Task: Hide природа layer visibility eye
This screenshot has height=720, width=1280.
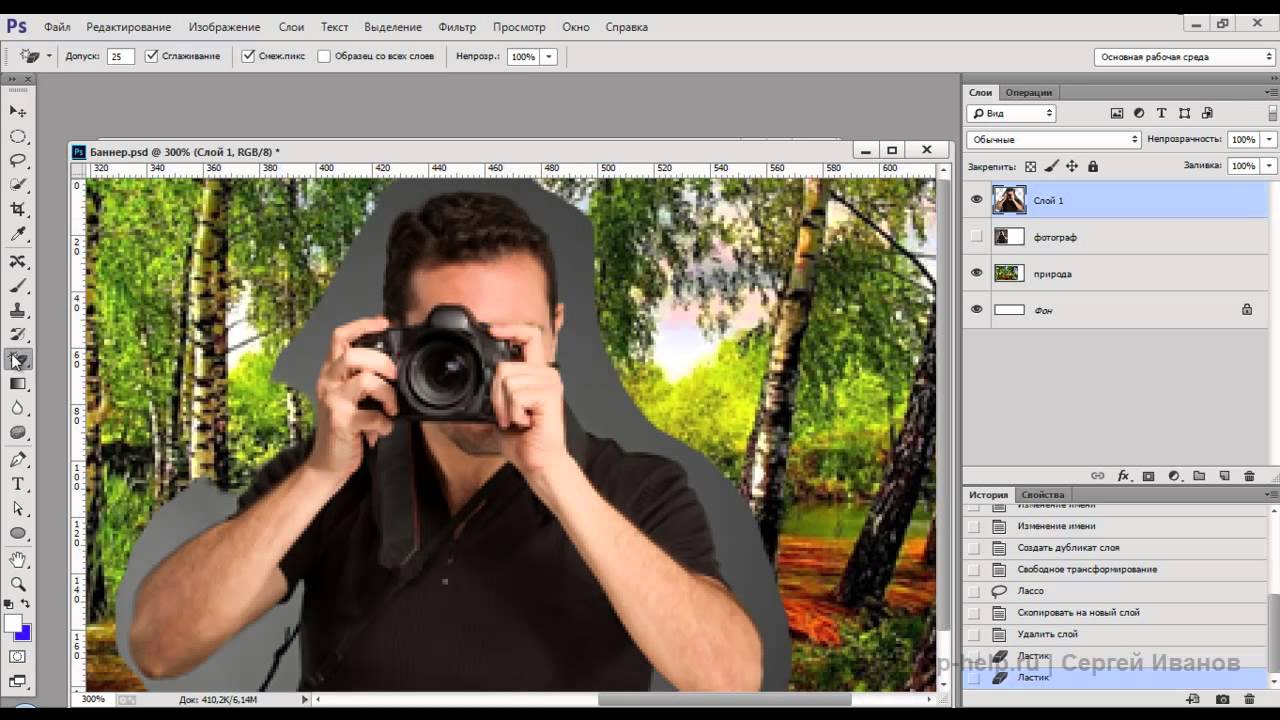Action: [977, 273]
